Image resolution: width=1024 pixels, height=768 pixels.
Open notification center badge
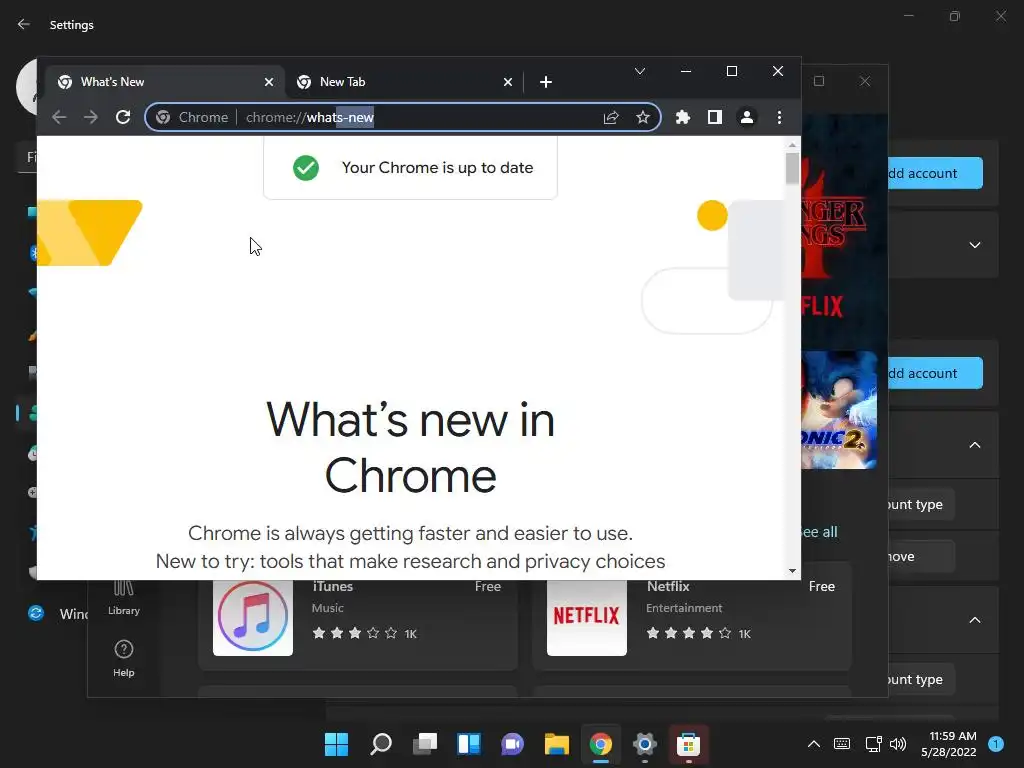click(x=996, y=744)
